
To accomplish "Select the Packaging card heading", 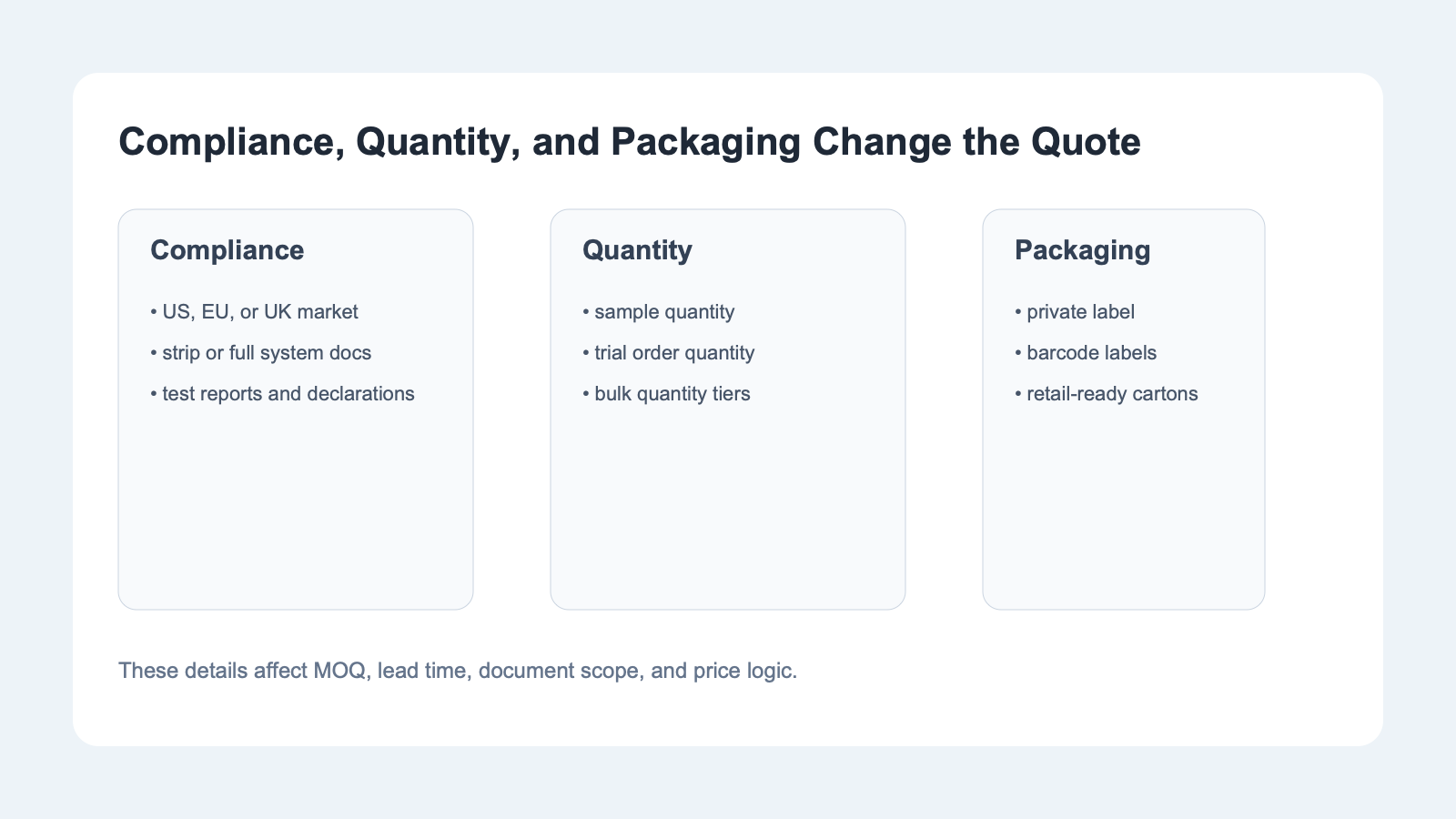I will [x=1082, y=250].
